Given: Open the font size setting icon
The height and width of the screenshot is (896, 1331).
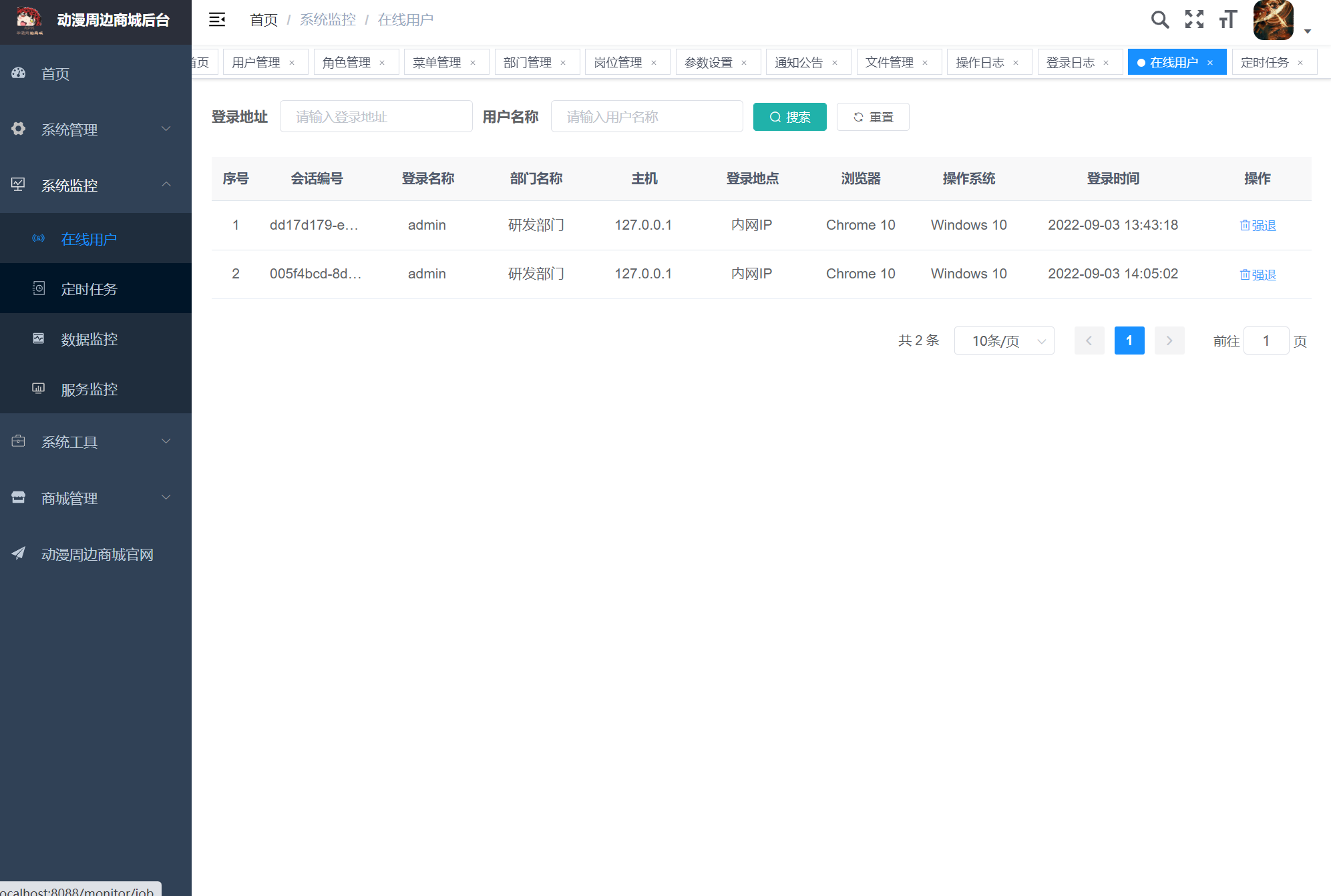Looking at the screenshot, I should [x=1228, y=19].
